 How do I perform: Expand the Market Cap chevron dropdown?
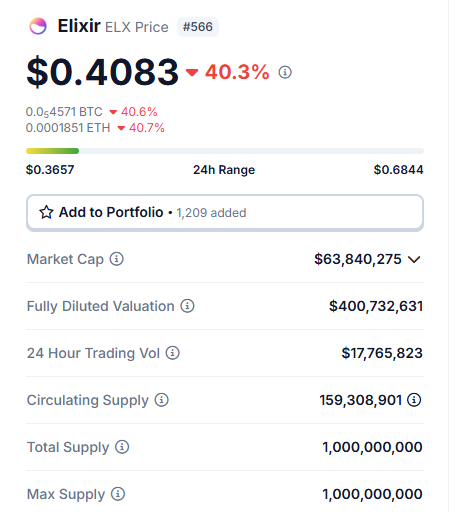coord(414,259)
